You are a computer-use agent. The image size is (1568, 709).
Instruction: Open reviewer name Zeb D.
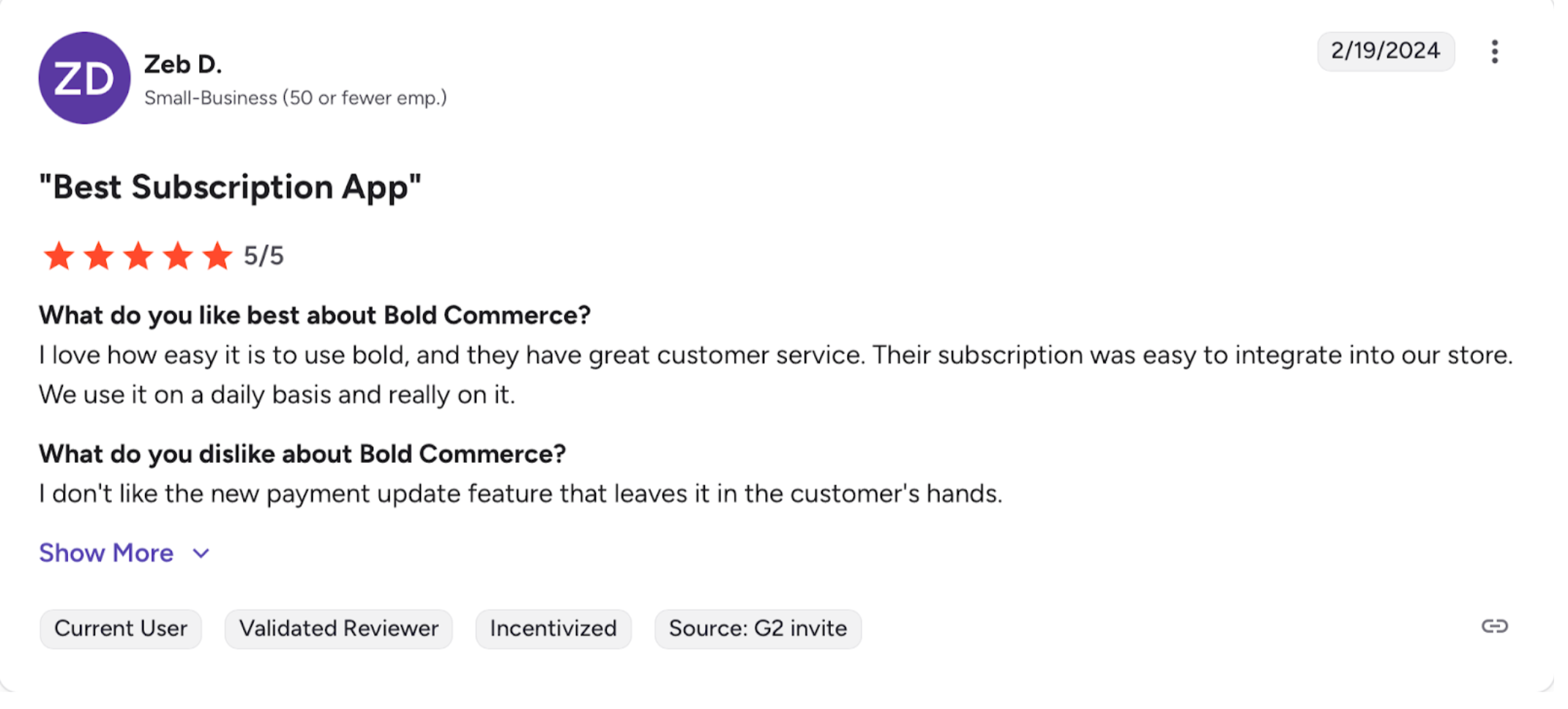(x=182, y=64)
